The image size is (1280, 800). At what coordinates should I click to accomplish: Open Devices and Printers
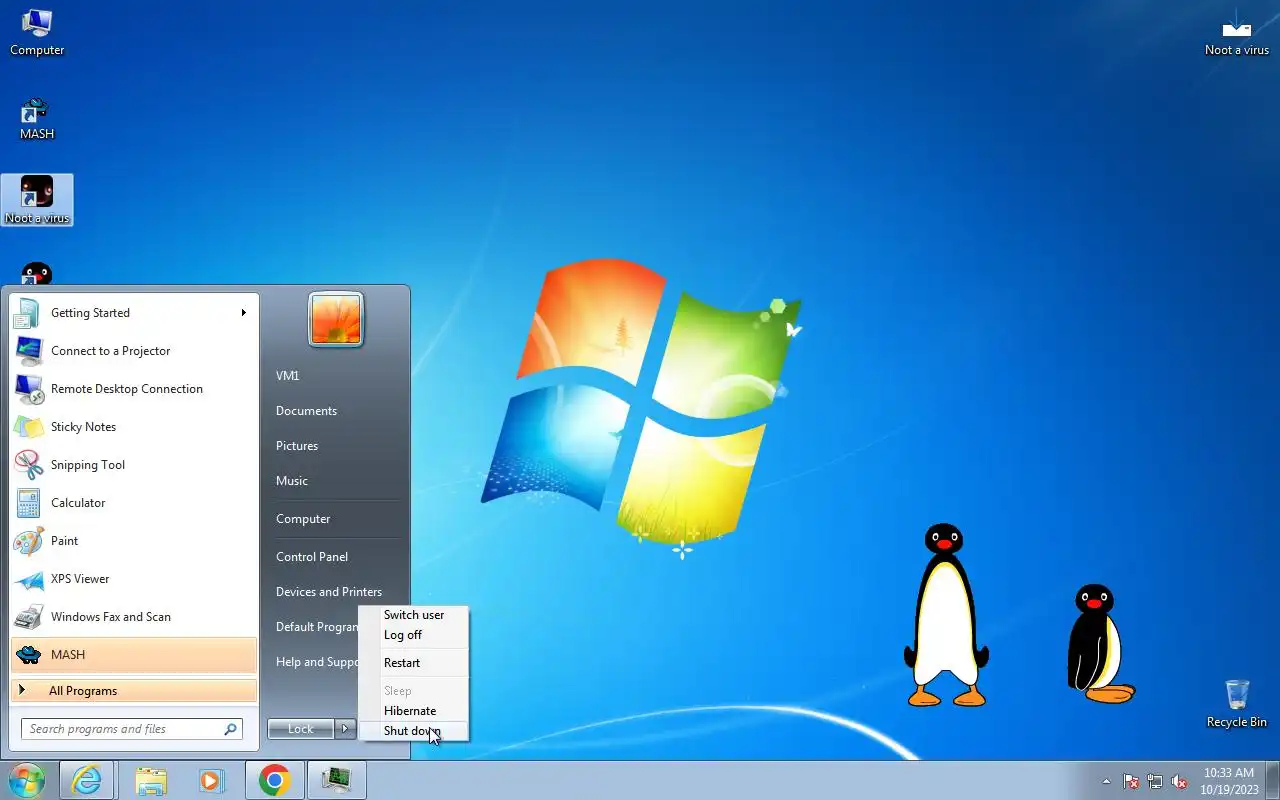[x=329, y=592]
